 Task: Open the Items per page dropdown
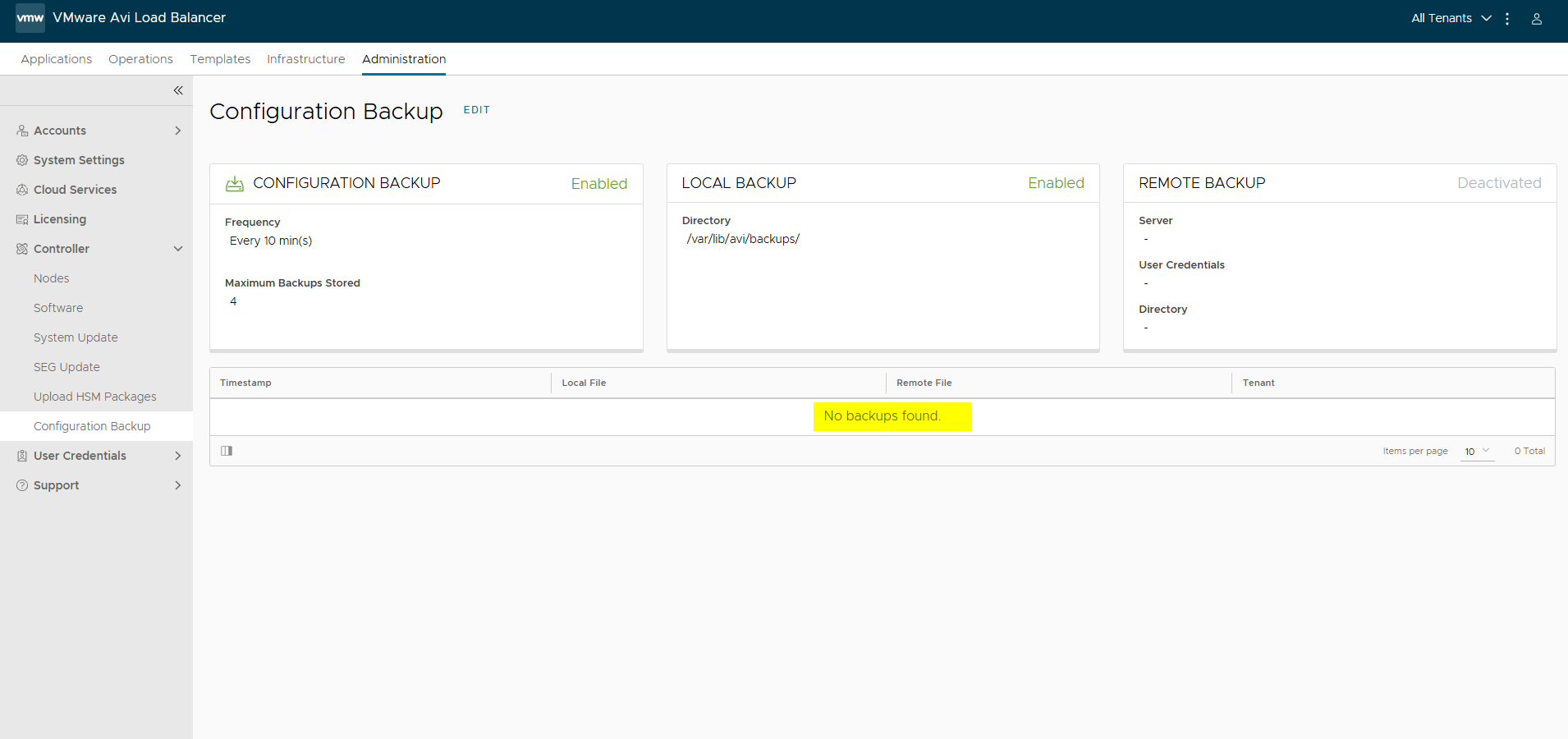click(1477, 451)
